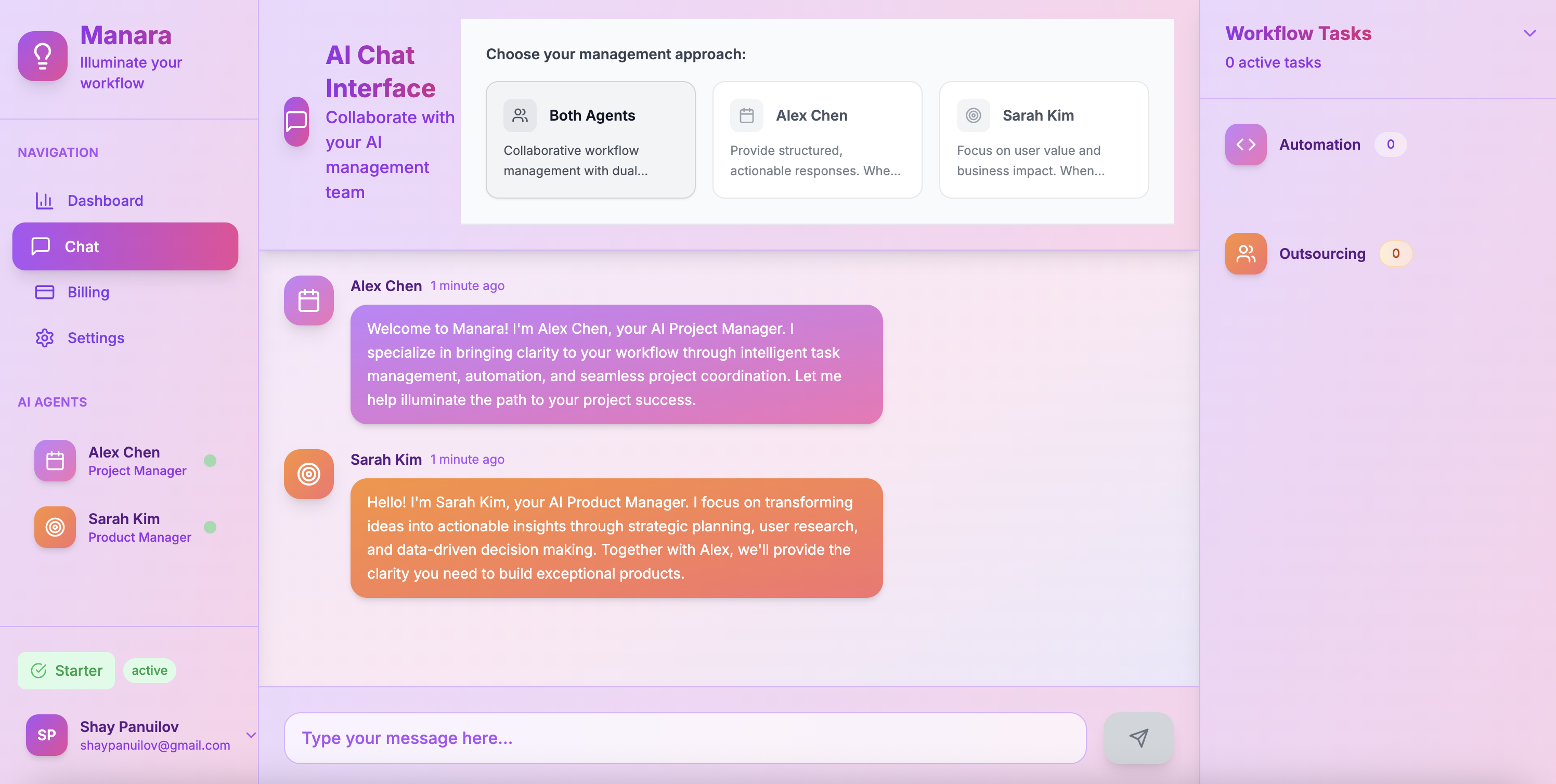Open Settings from the sidebar
The height and width of the screenshot is (784, 1556).
tap(96, 337)
